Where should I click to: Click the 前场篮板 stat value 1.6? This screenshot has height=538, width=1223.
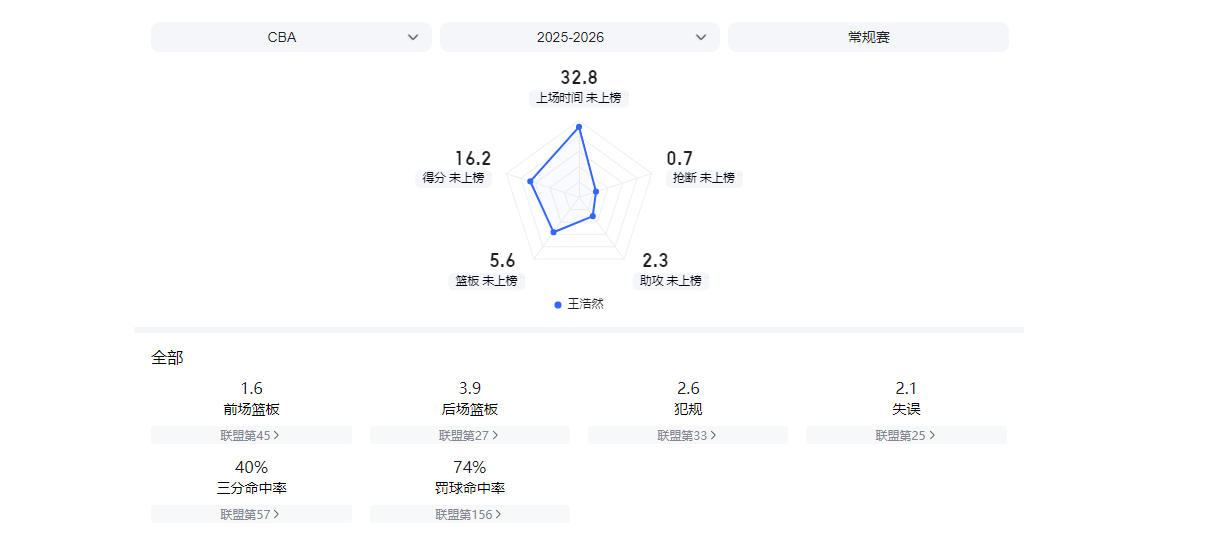point(251,388)
